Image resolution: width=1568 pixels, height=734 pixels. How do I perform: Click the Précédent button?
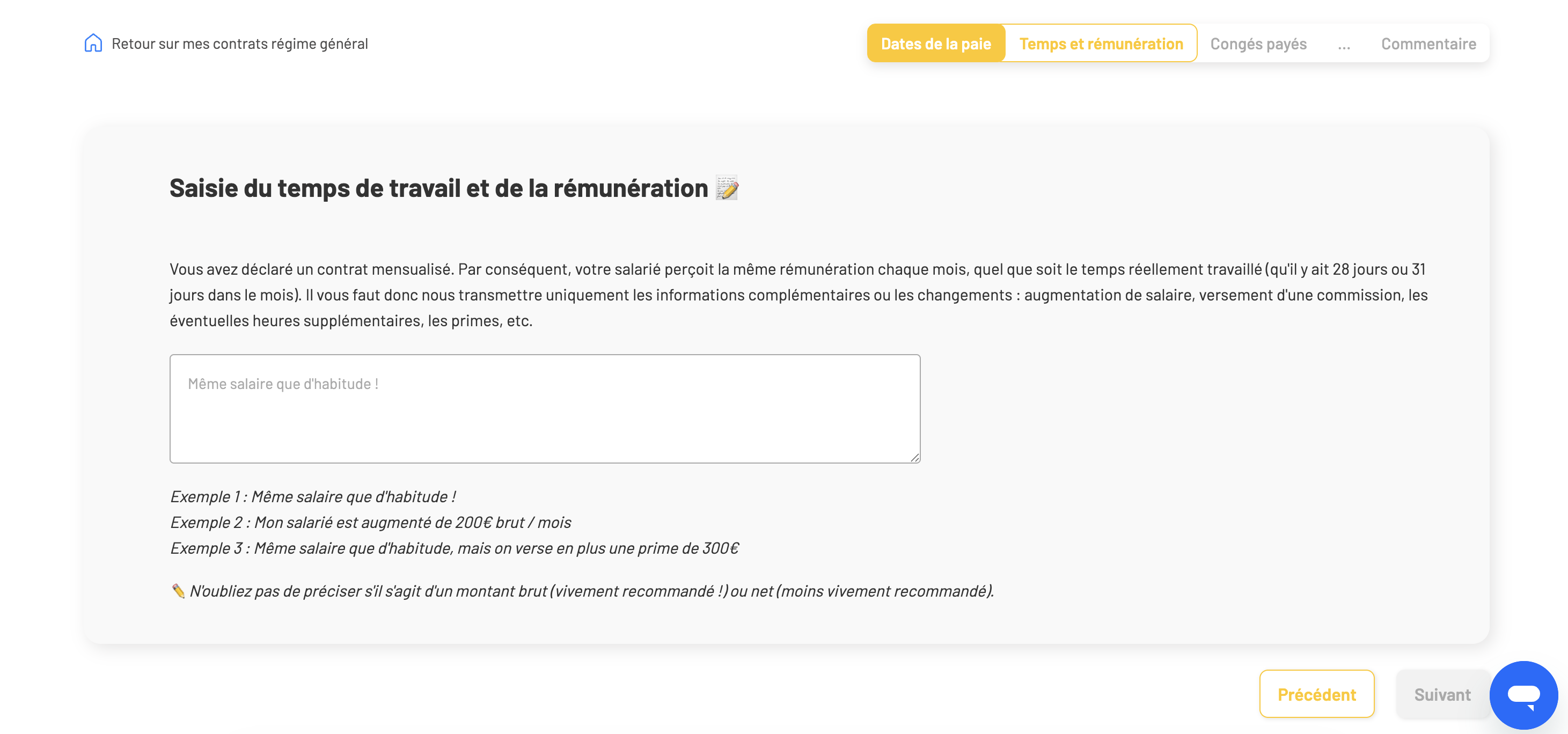coord(1317,694)
